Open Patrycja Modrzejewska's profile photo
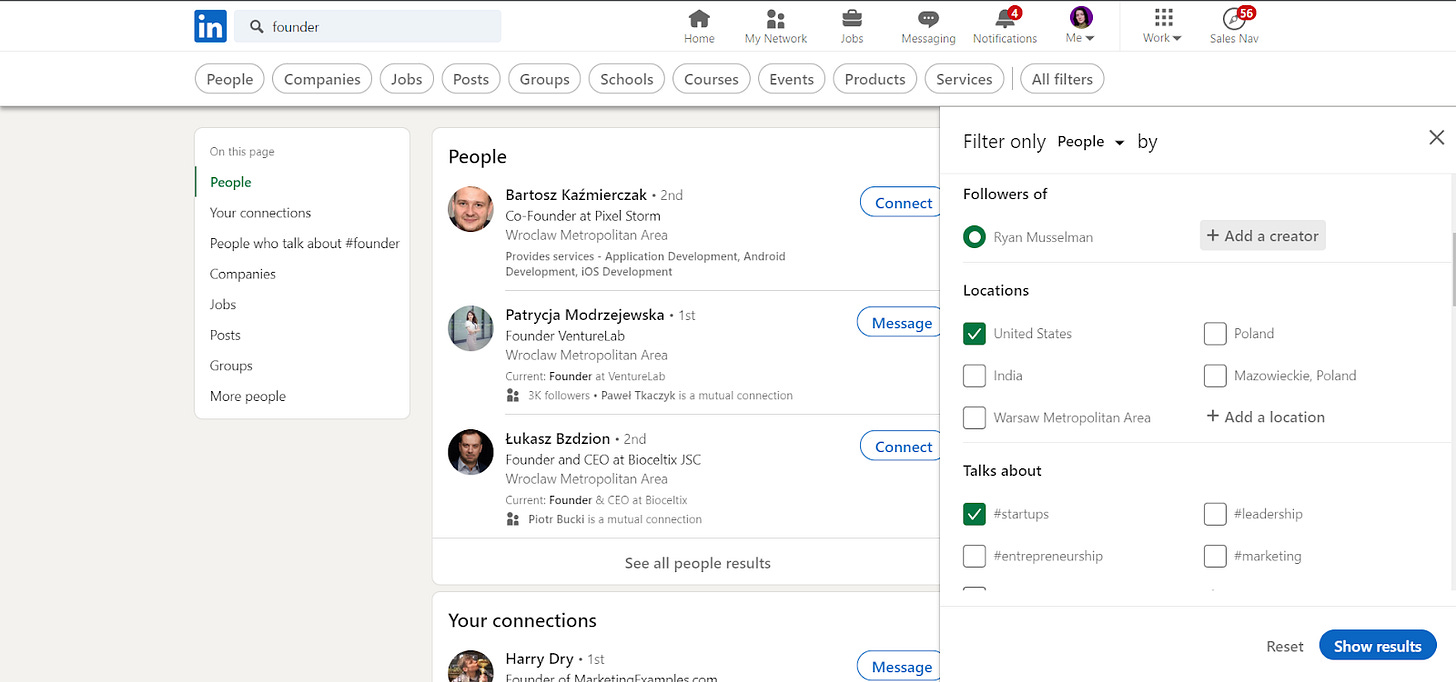This screenshot has width=1456, height=682. coord(470,328)
